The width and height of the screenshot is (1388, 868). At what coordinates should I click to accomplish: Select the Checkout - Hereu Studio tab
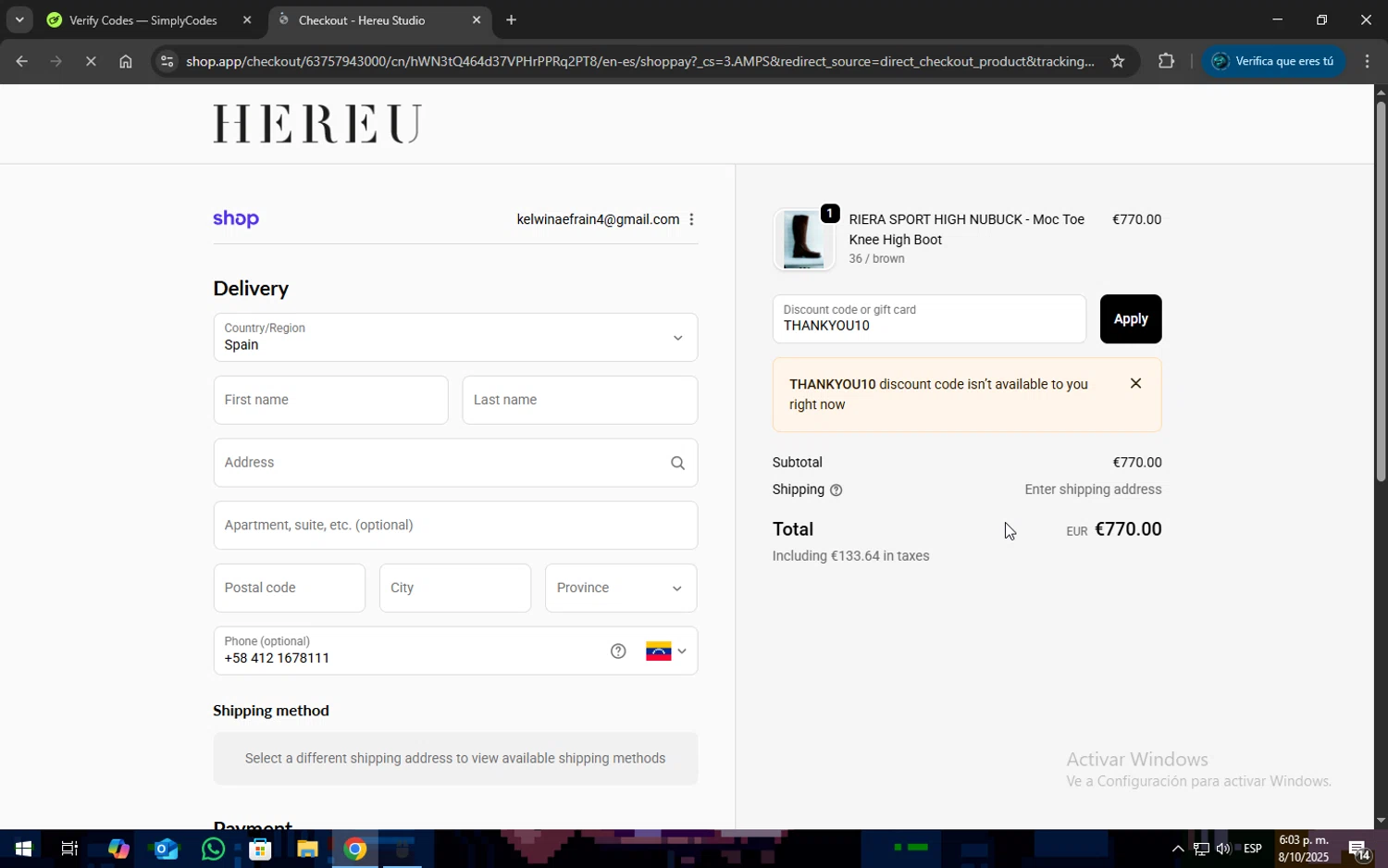tap(380, 20)
